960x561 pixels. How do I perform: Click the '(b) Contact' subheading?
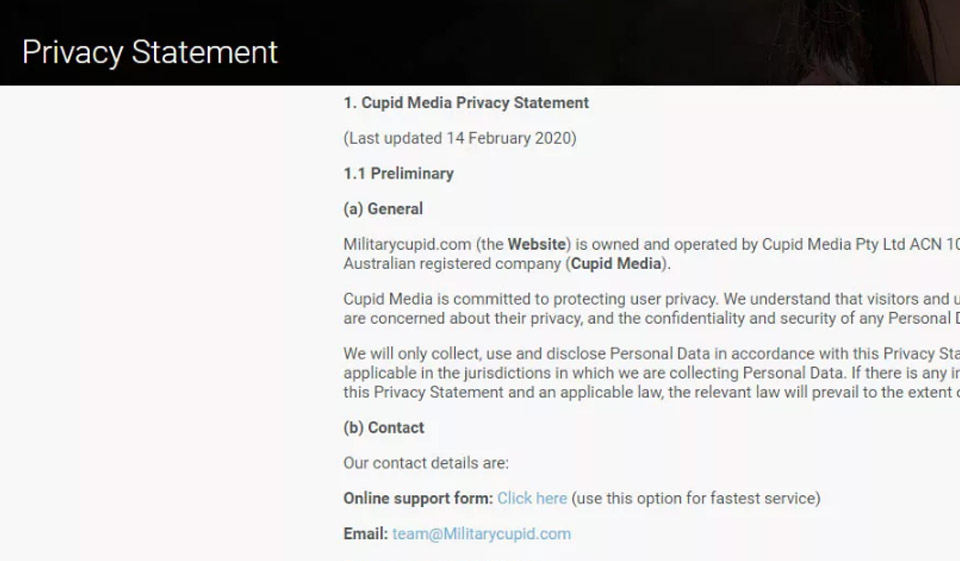(384, 428)
